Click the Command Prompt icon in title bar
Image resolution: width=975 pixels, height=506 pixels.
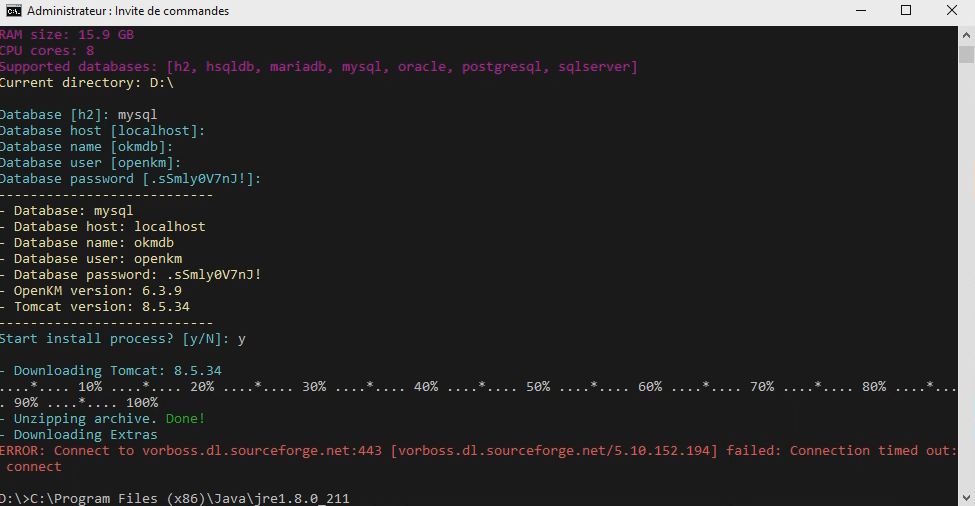point(14,11)
